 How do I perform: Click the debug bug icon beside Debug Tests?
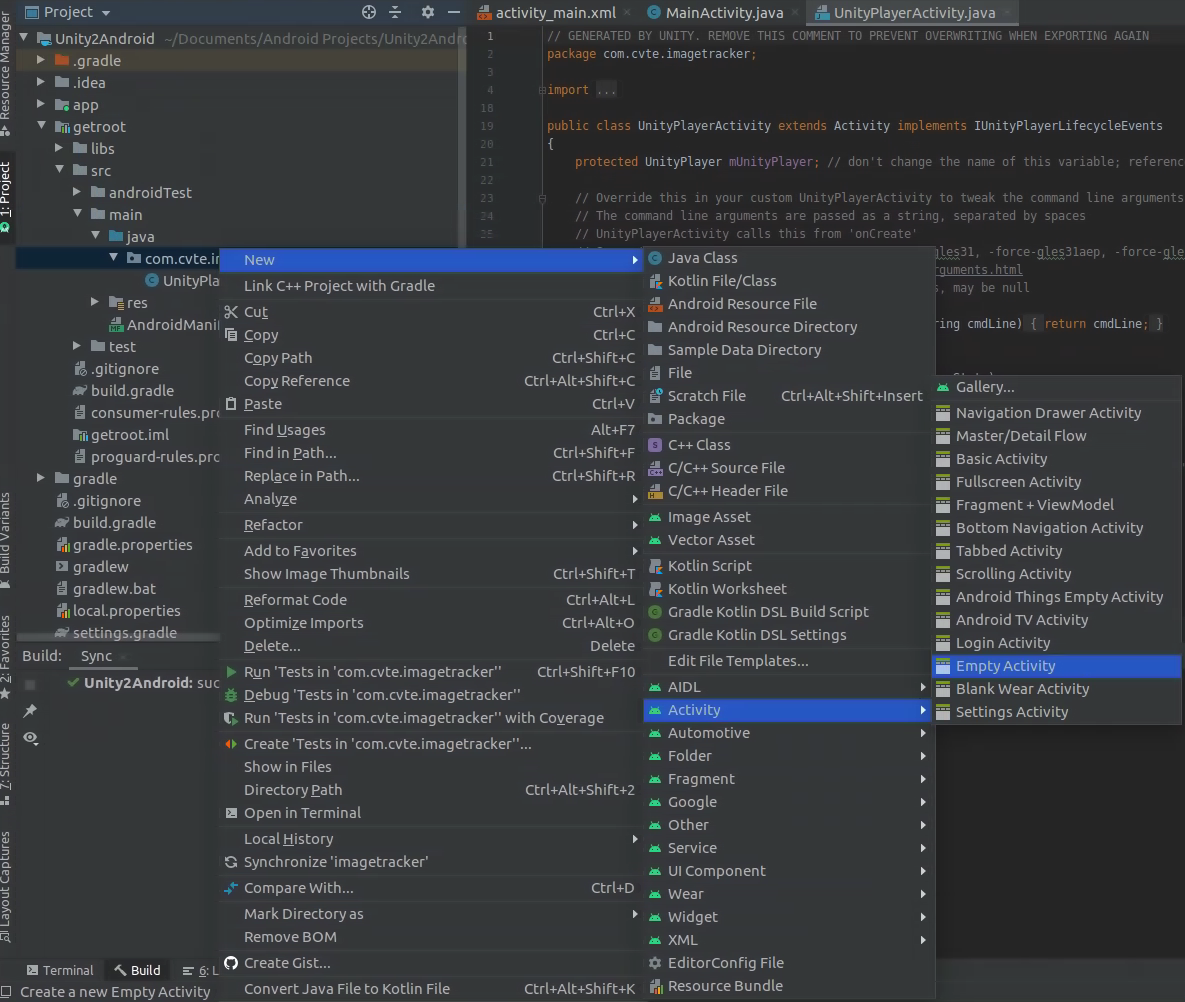pyautogui.click(x=231, y=694)
